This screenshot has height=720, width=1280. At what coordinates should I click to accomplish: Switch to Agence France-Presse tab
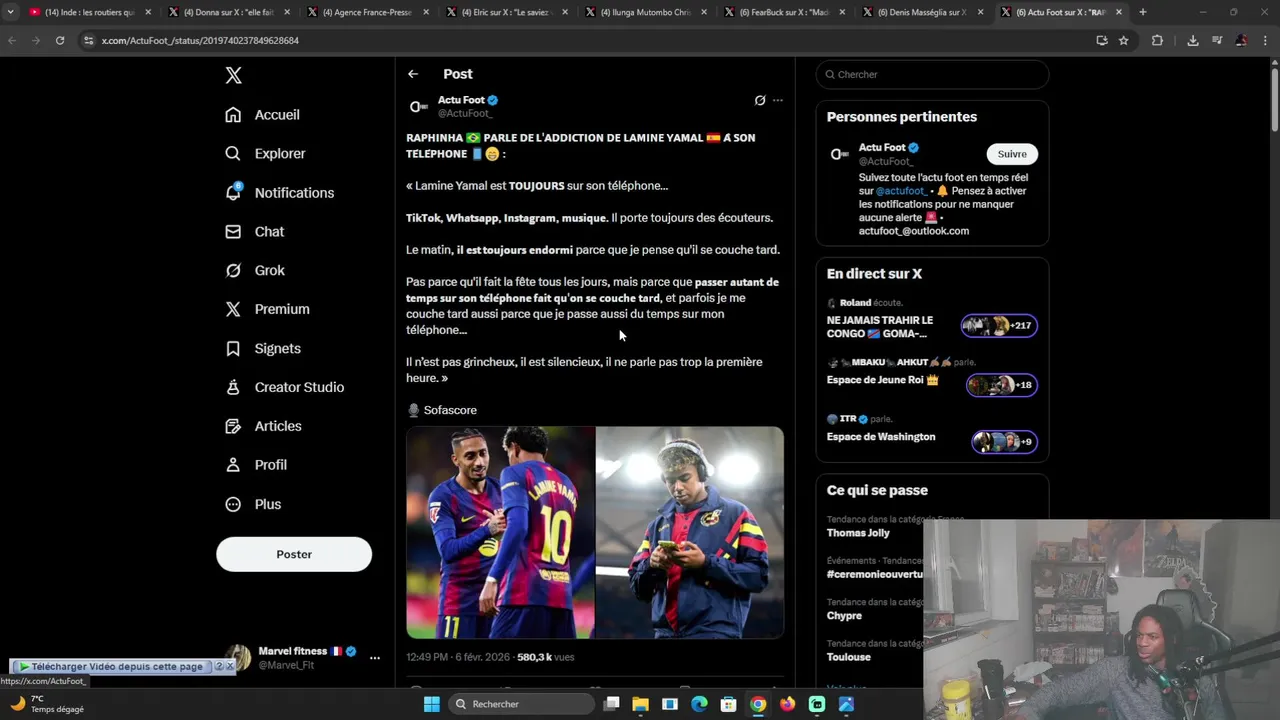[367, 12]
